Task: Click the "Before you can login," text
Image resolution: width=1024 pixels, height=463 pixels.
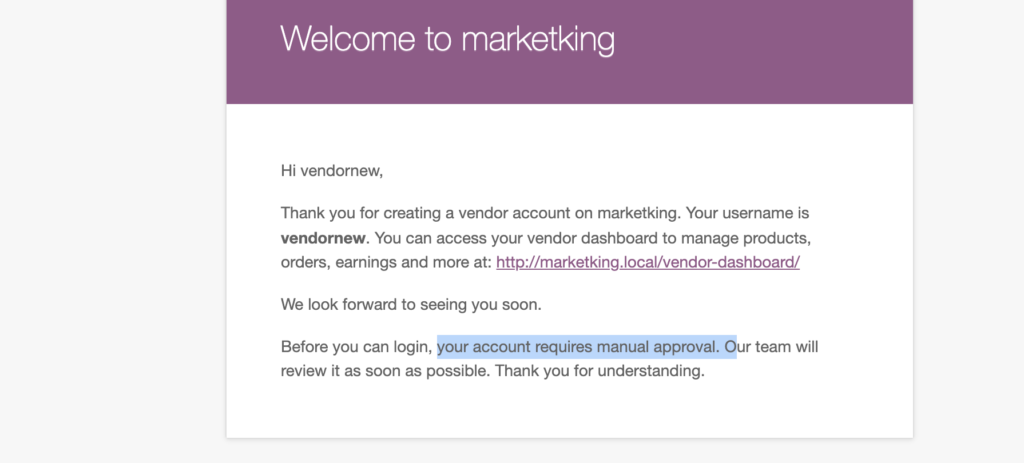Action: (x=357, y=346)
